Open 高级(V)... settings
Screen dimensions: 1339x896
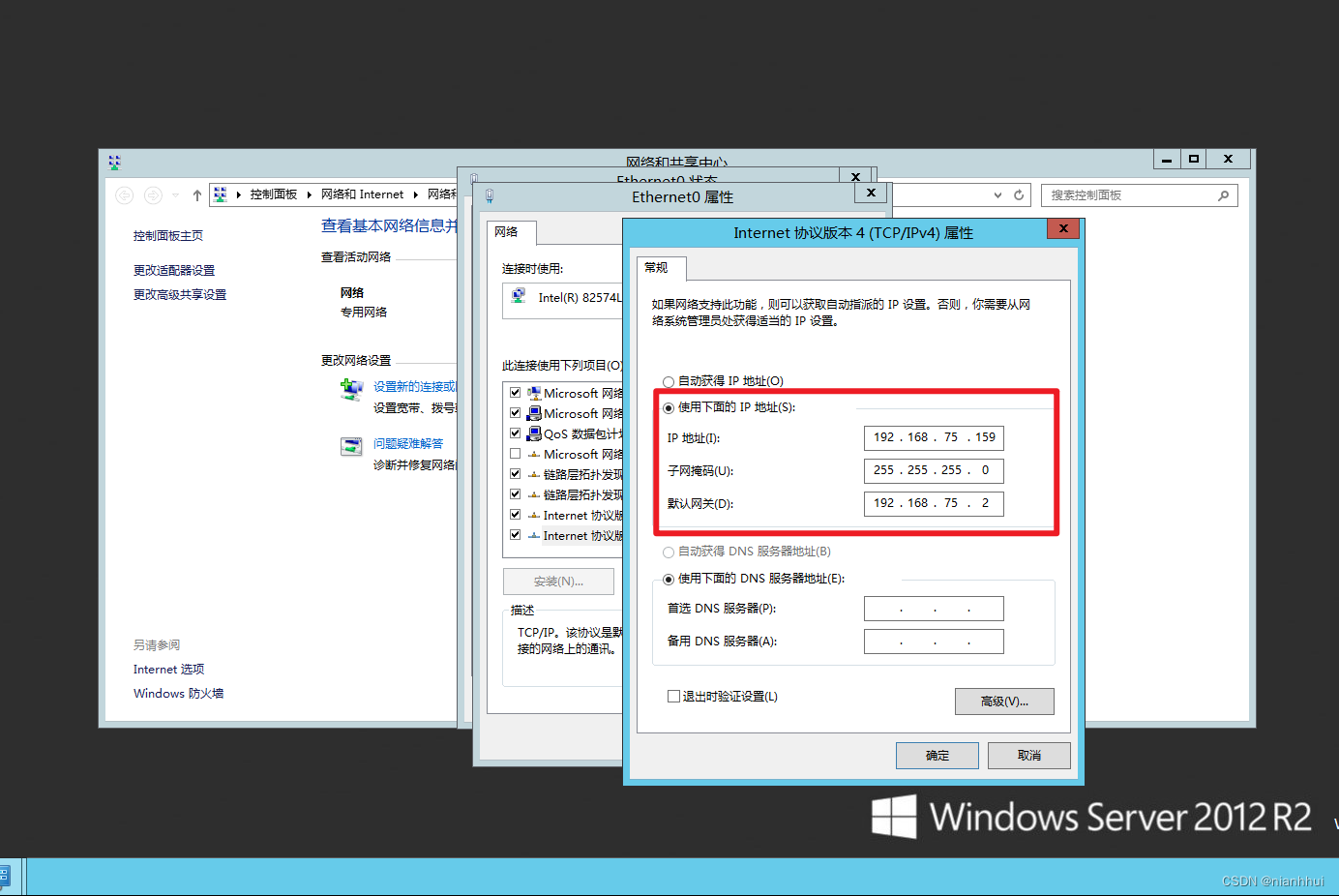(x=1004, y=702)
